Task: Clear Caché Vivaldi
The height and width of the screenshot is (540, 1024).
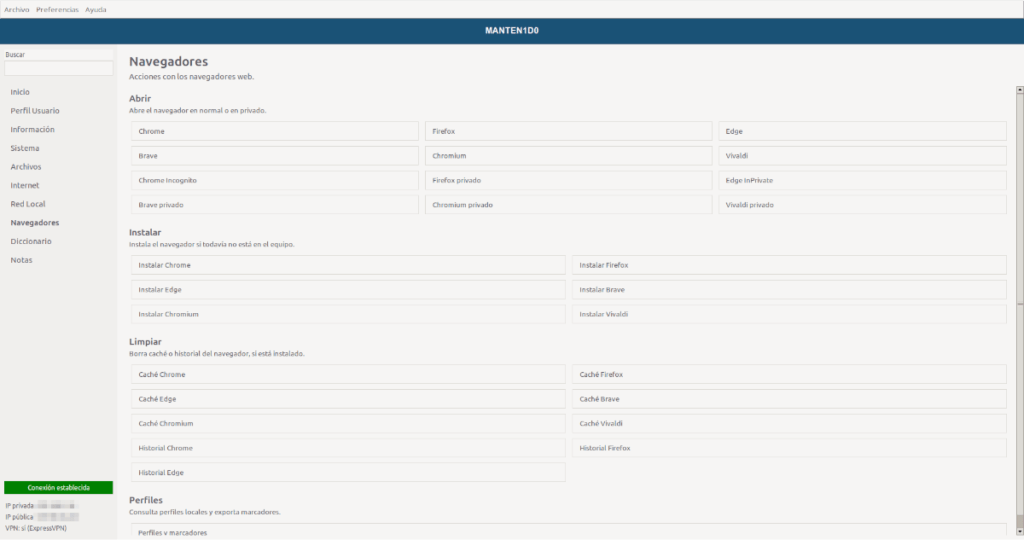Action: pos(789,424)
